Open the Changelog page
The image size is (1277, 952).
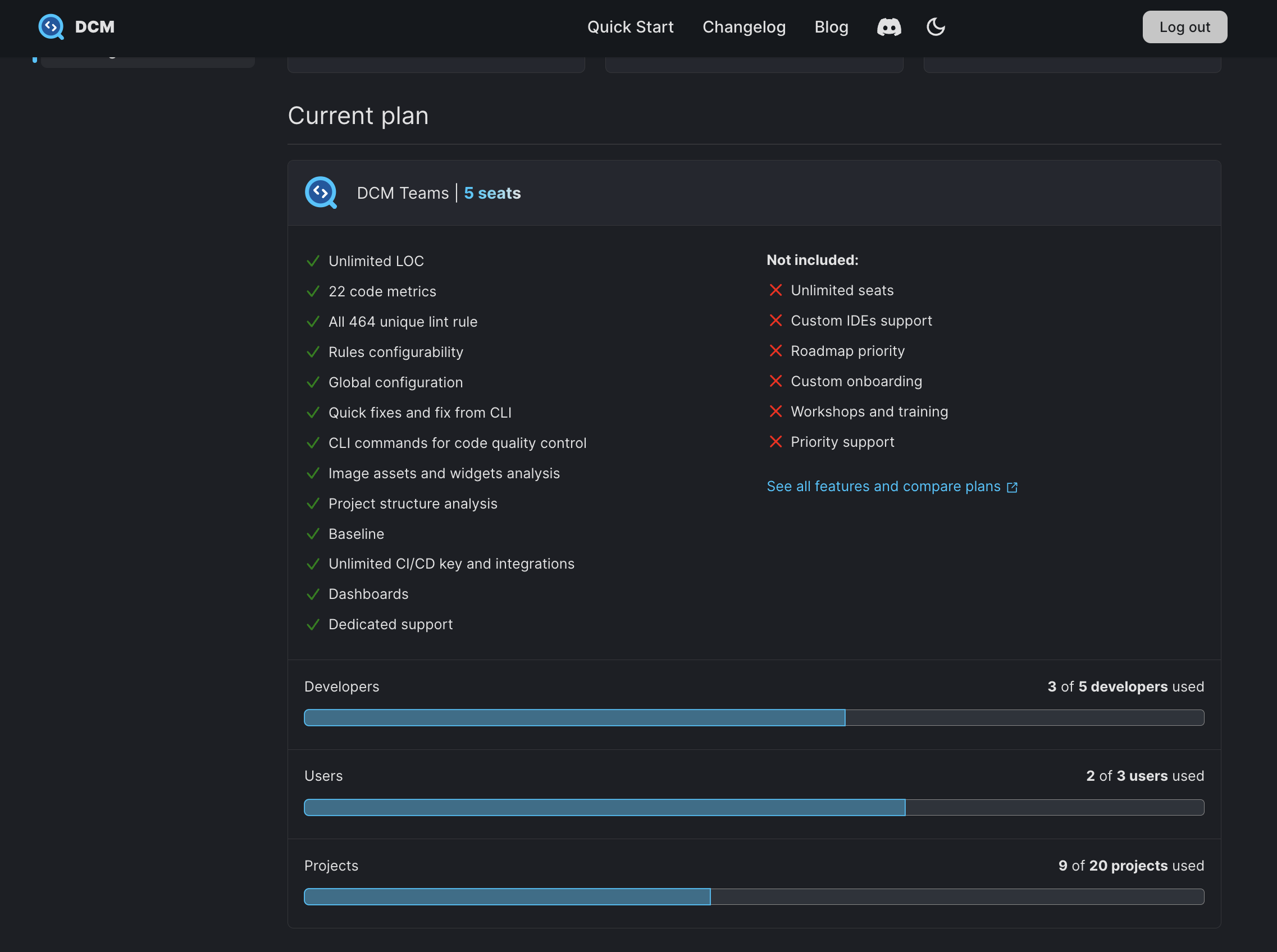point(744,26)
